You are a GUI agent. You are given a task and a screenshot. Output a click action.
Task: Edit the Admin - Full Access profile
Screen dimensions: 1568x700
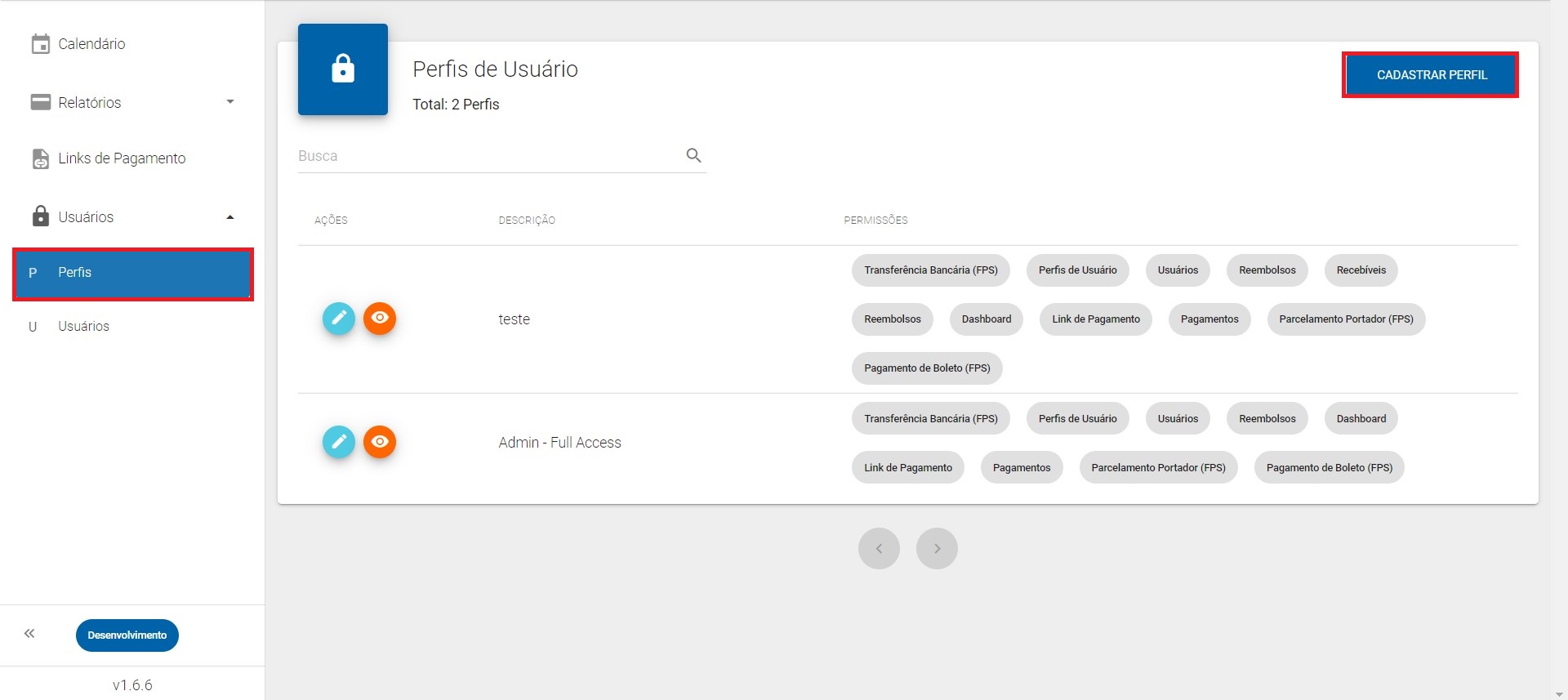339,442
